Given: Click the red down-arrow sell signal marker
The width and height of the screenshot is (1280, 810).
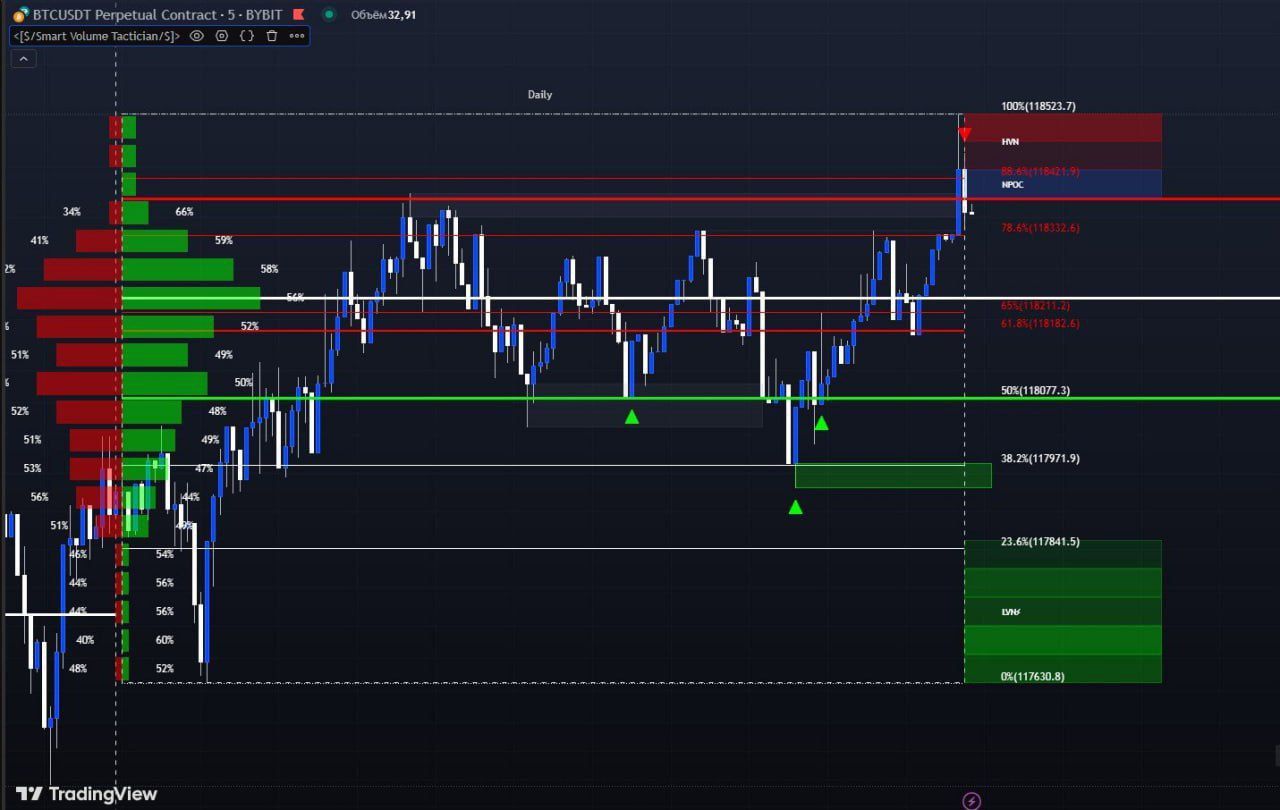Looking at the screenshot, I should [x=964, y=134].
